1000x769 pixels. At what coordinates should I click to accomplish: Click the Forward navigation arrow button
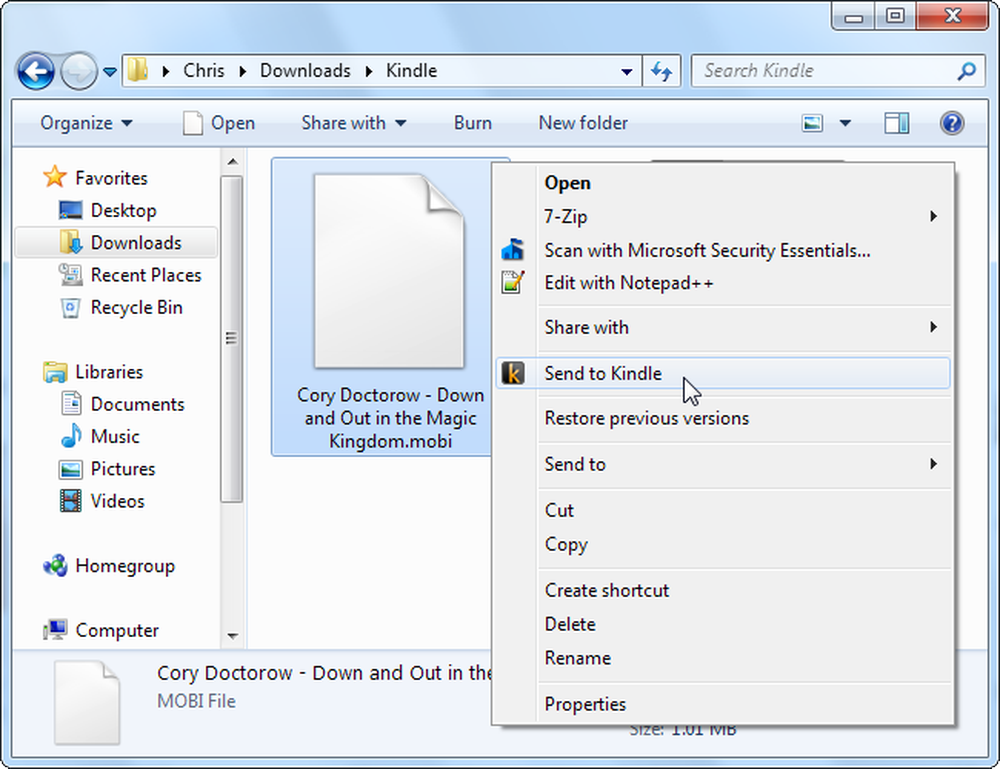79,71
